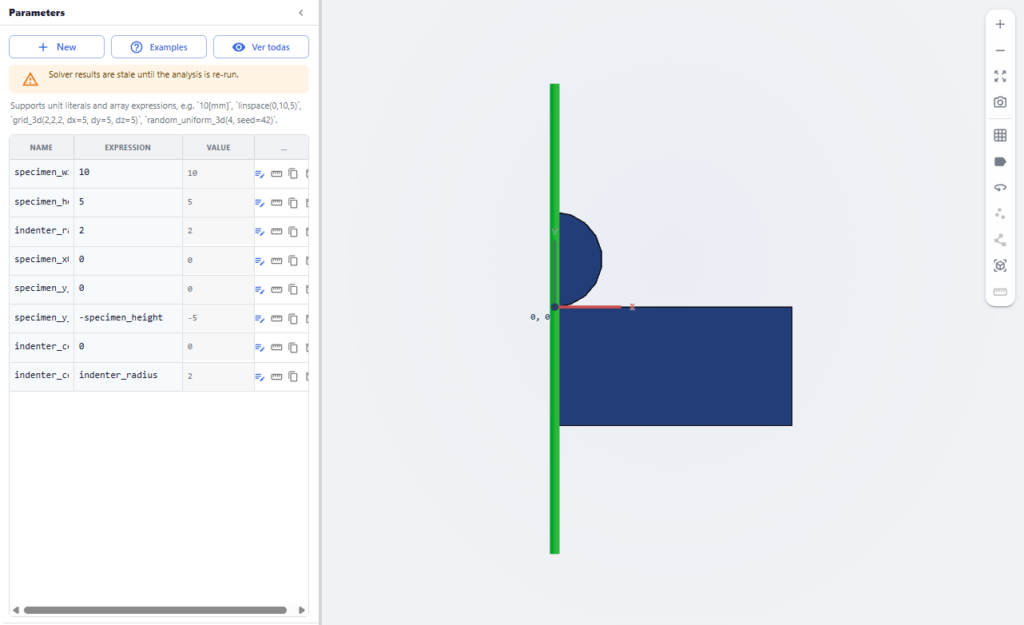The height and width of the screenshot is (625, 1024).
Task: Edit the expression field containing indenter_radius
Action: 128,376
